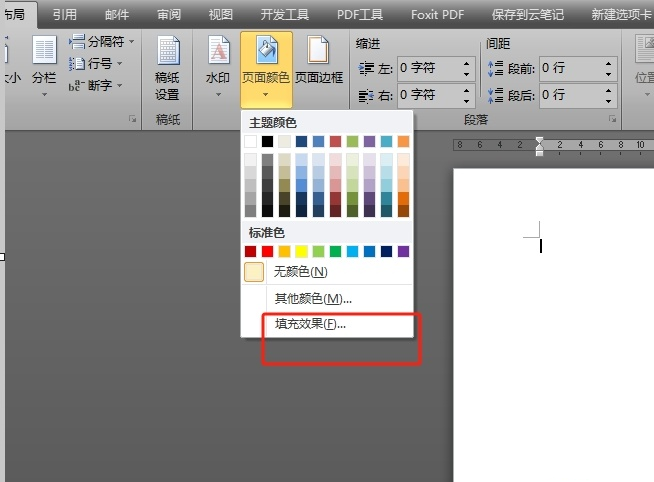Click the right indent value field

428,95
